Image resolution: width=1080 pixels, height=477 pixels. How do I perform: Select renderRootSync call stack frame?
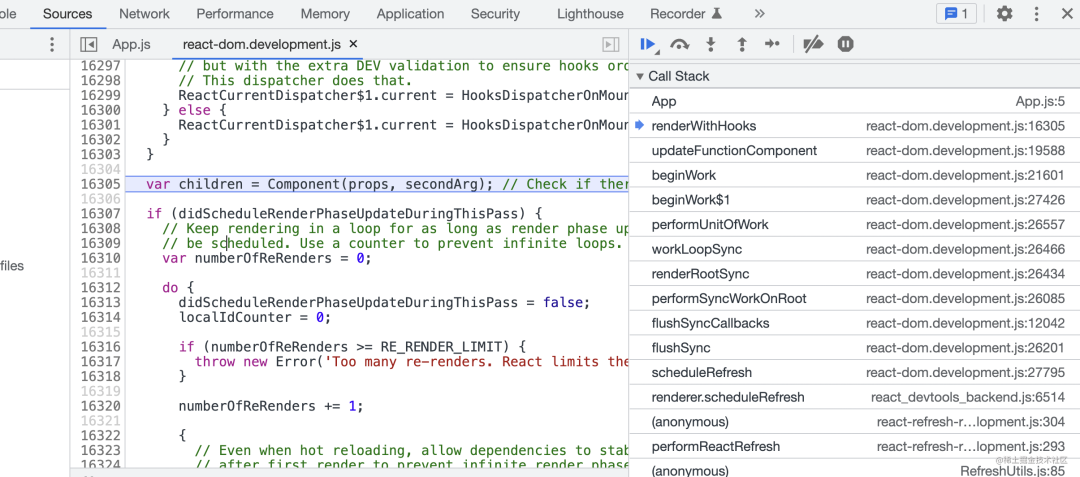pos(854,274)
